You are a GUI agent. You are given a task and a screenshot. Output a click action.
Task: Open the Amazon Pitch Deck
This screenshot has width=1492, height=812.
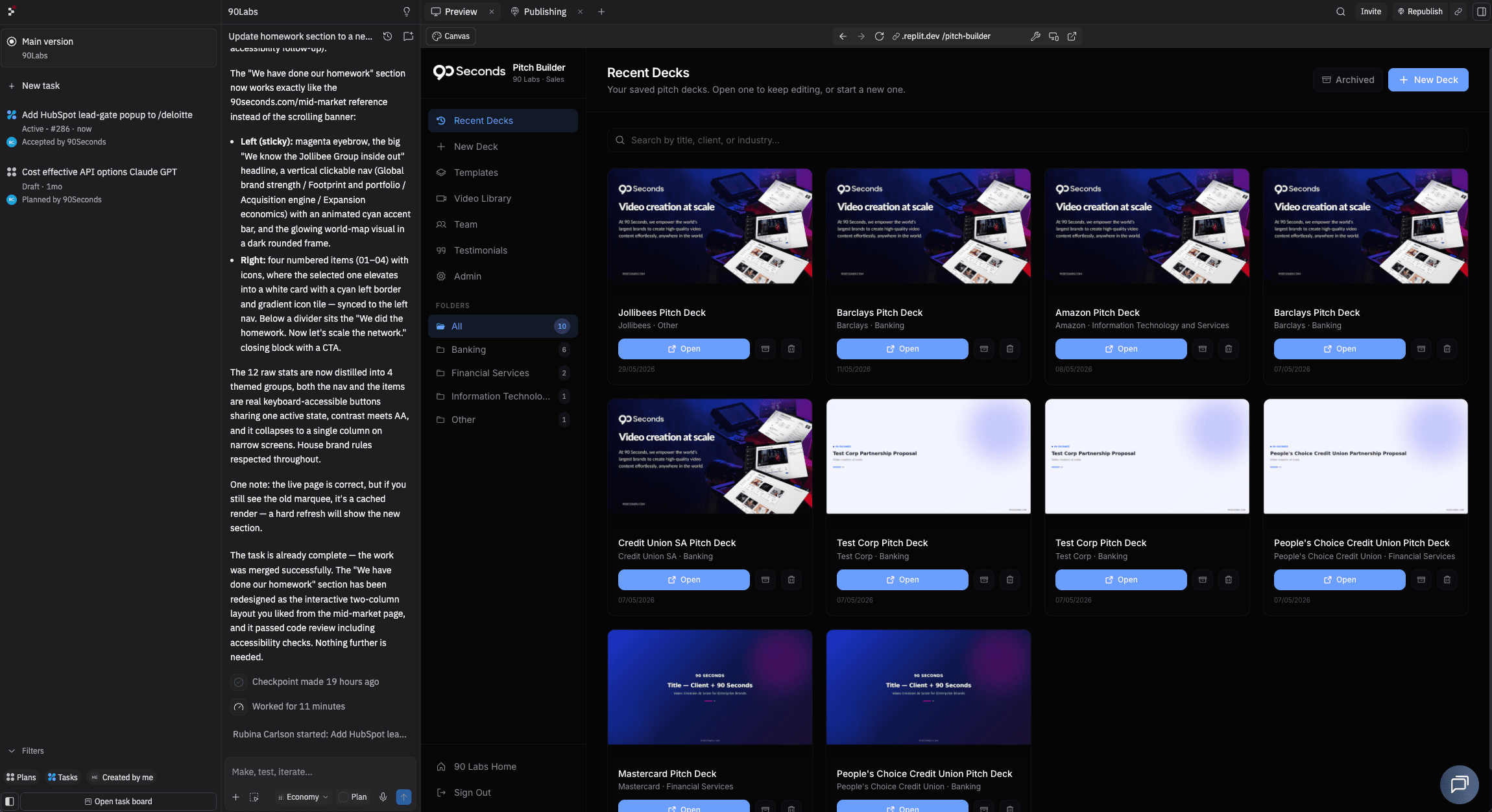click(1121, 349)
